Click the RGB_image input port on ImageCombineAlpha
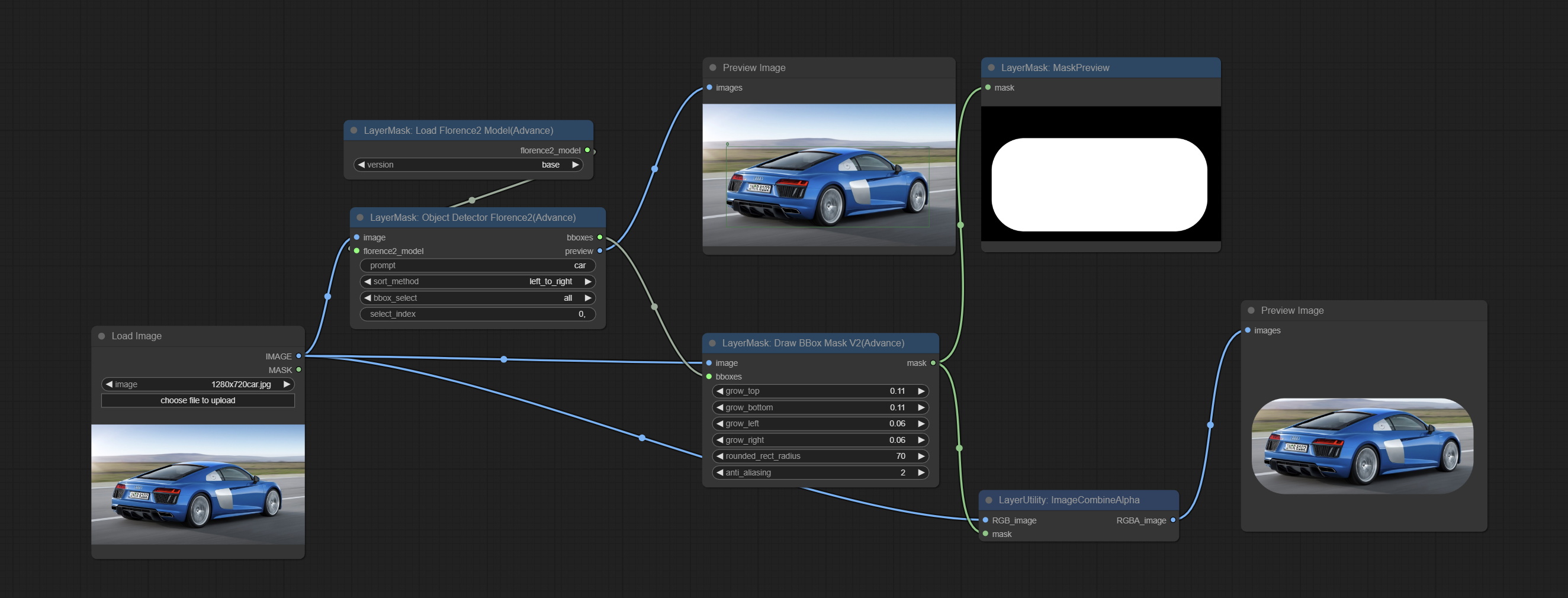Image resolution: width=1568 pixels, height=598 pixels. tap(985, 520)
